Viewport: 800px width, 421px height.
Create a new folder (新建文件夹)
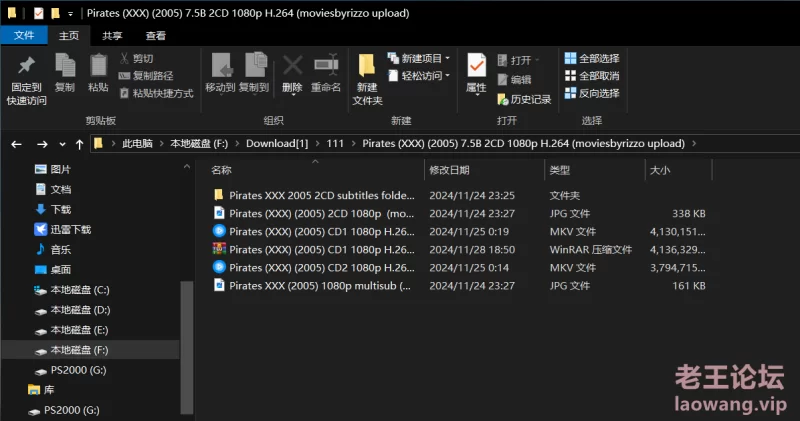coord(367,79)
